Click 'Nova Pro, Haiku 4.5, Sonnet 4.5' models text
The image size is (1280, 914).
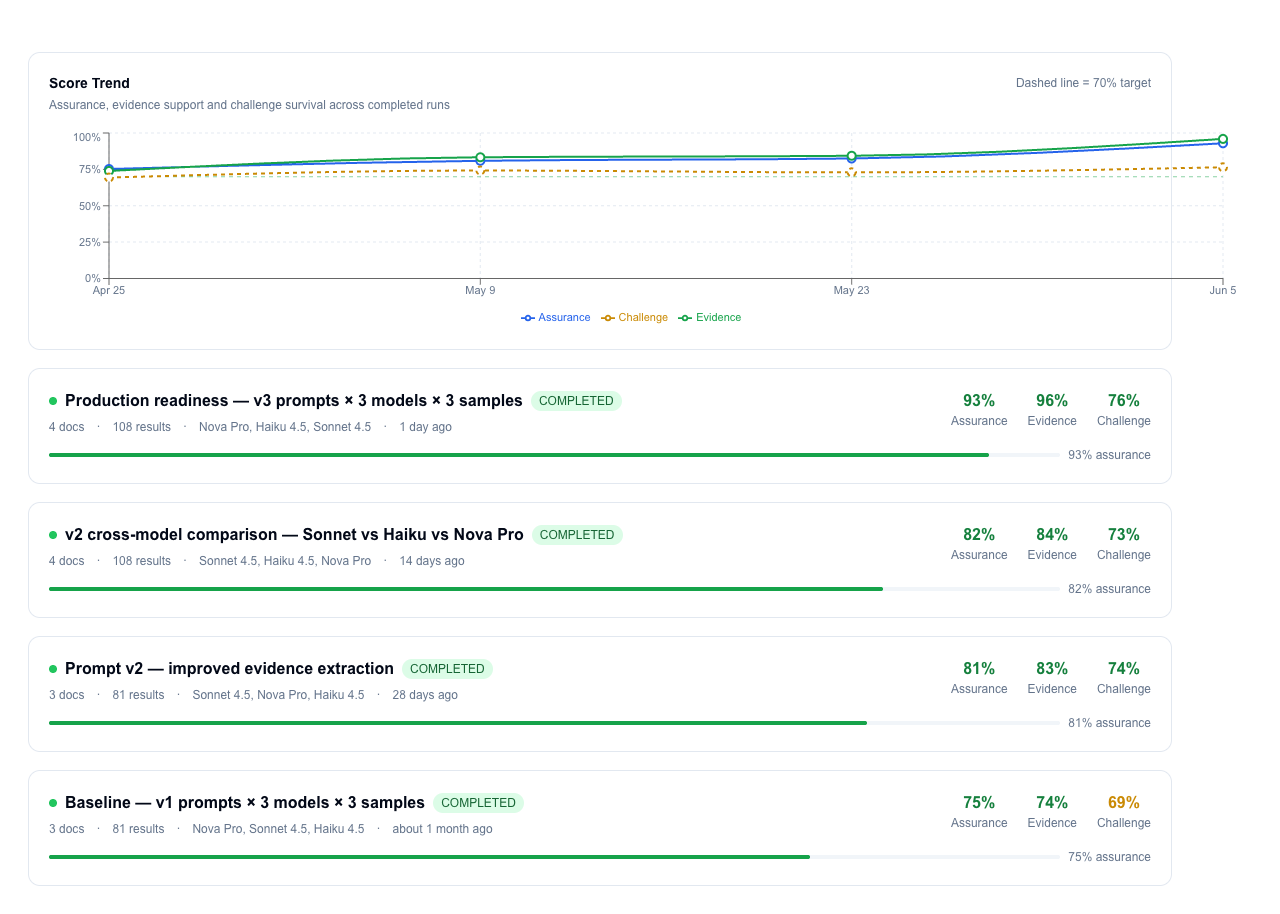point(285,427)
